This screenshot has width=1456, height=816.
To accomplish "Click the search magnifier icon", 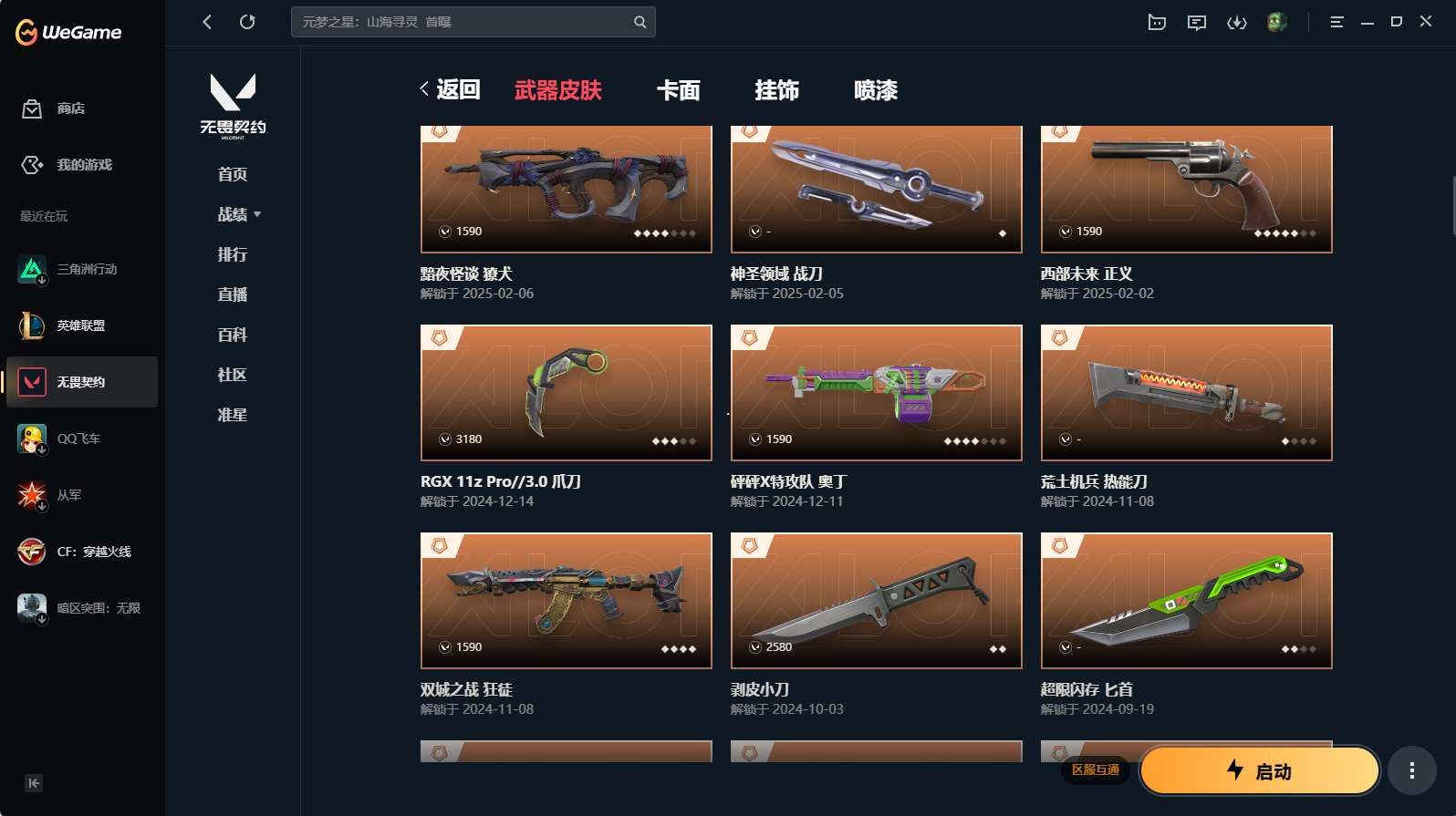I will point(640,22).
